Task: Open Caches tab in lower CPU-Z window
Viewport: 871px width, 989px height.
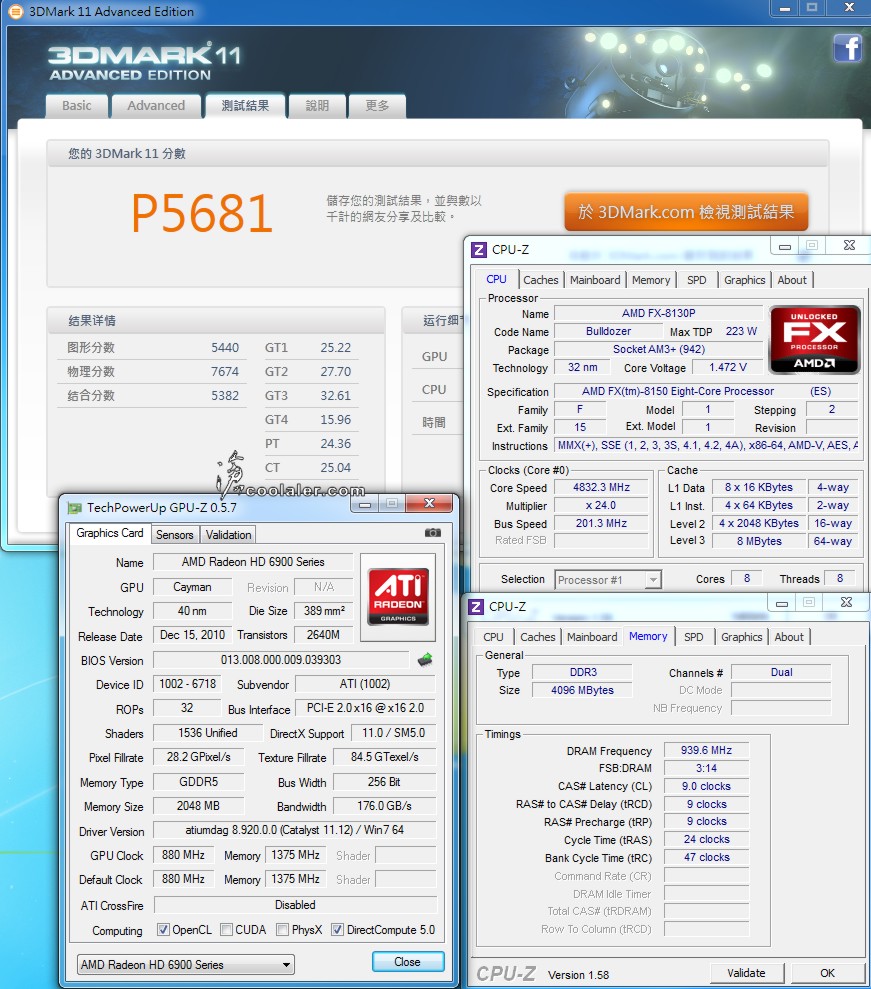Action: point(537,637)
